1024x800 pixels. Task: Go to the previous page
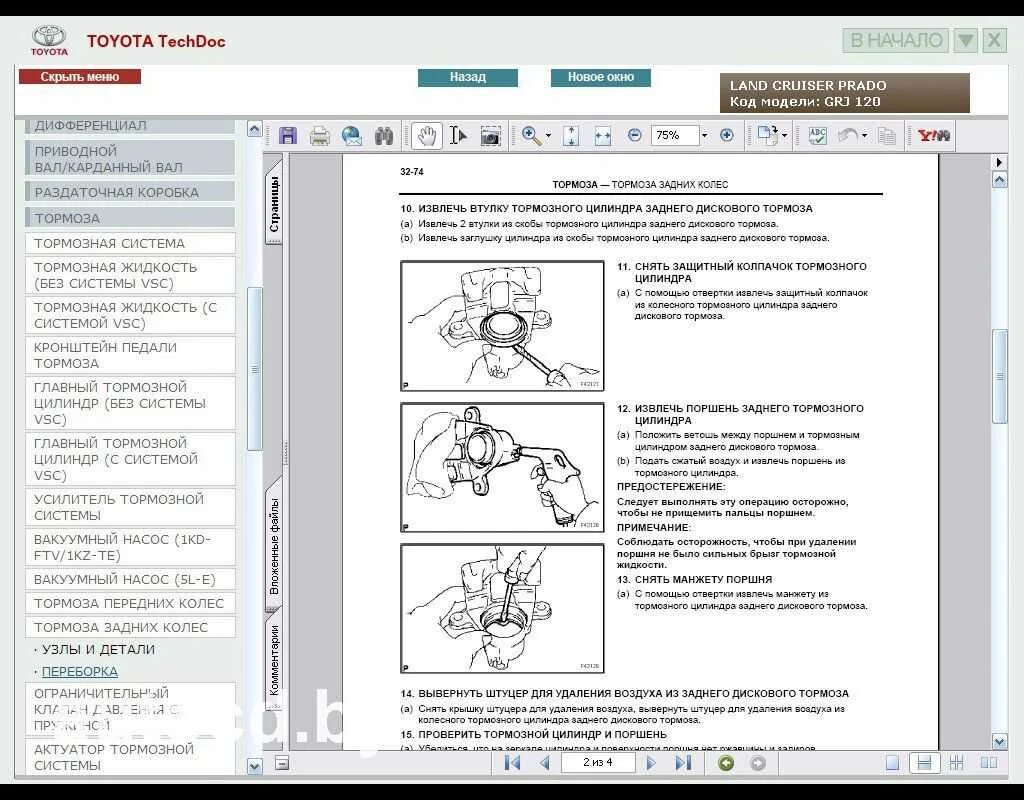point(545,763)
